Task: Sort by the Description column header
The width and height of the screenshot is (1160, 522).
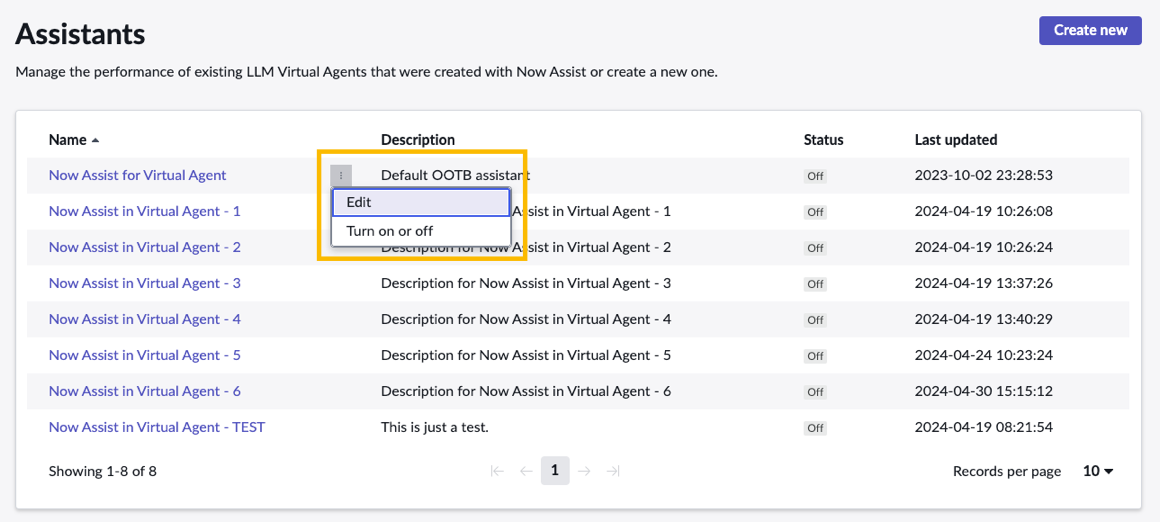Action: point(418,140)
